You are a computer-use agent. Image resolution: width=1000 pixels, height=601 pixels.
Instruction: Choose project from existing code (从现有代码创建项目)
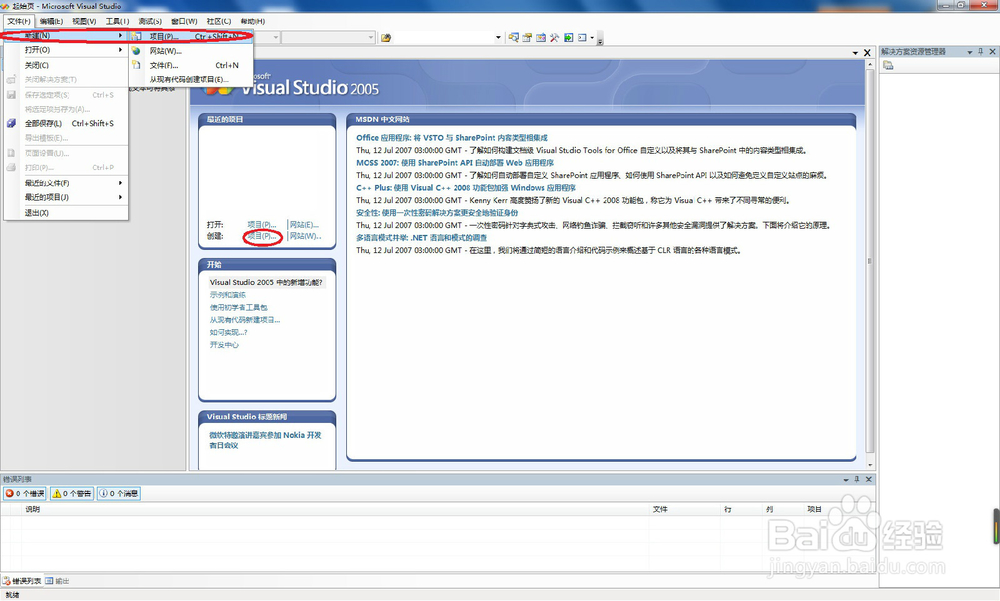[191, 80]
